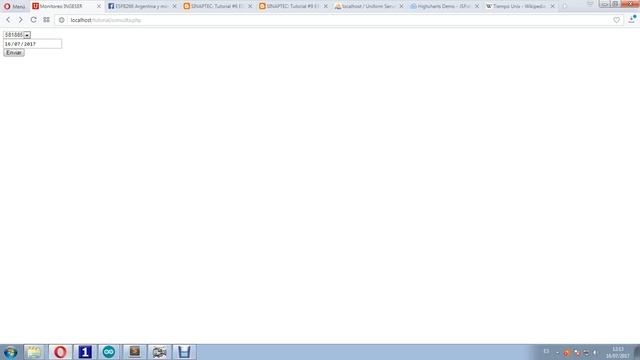Image resolution: width=640 pixels, height=360 pixels.
Task: Bookmark page with heart icon
Action: (x=616, y=20)
